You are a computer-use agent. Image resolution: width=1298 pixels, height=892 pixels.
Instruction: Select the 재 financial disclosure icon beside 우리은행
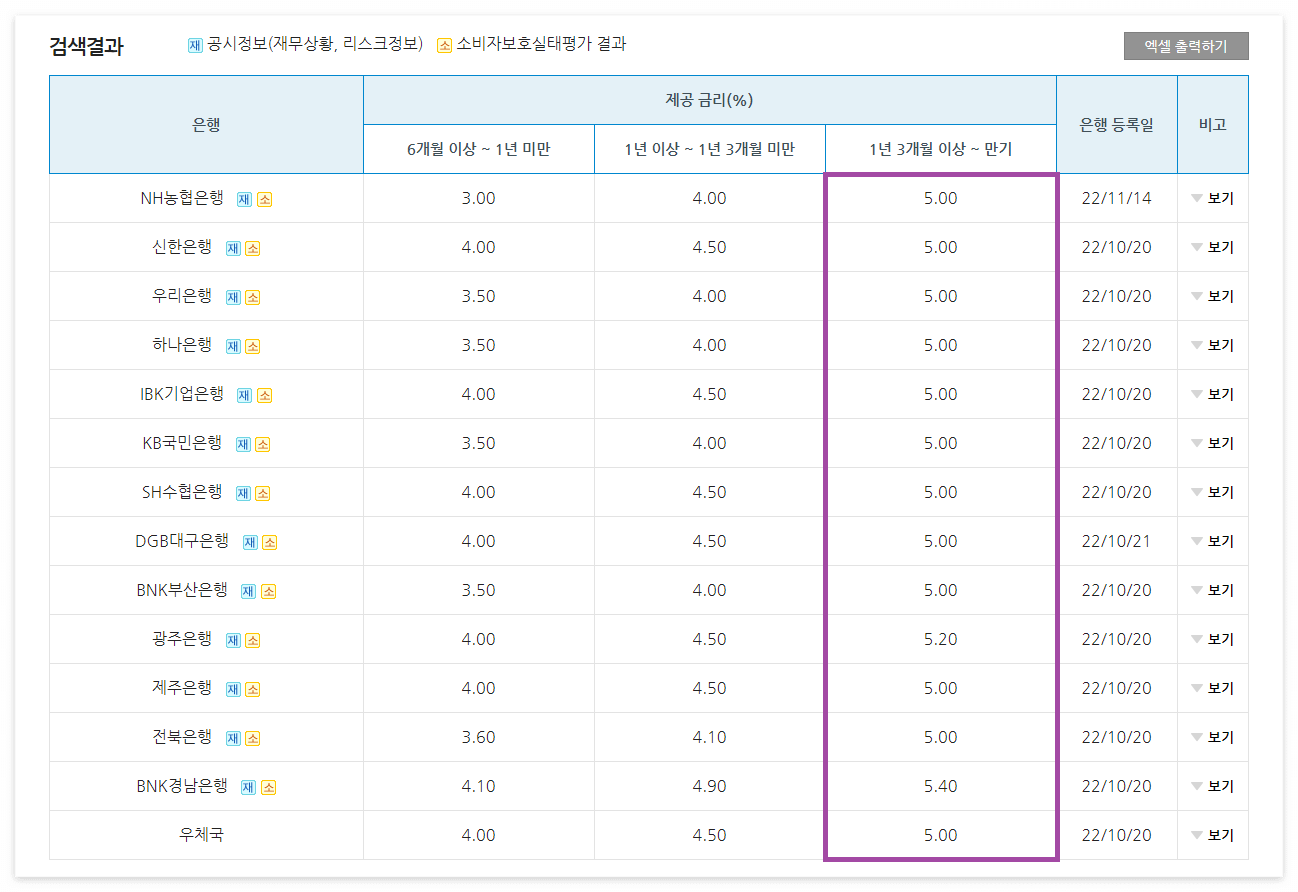click(232, 296)
